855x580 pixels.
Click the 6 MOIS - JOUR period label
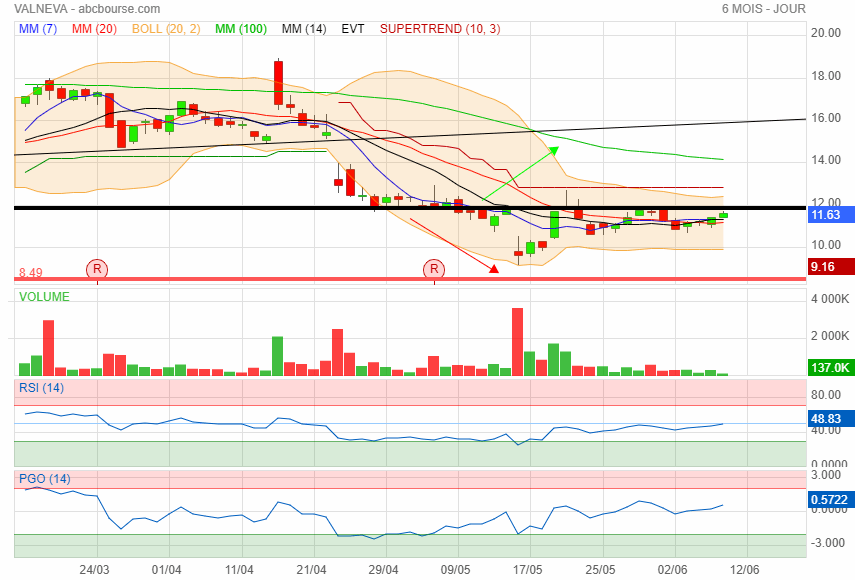point(763,9)
